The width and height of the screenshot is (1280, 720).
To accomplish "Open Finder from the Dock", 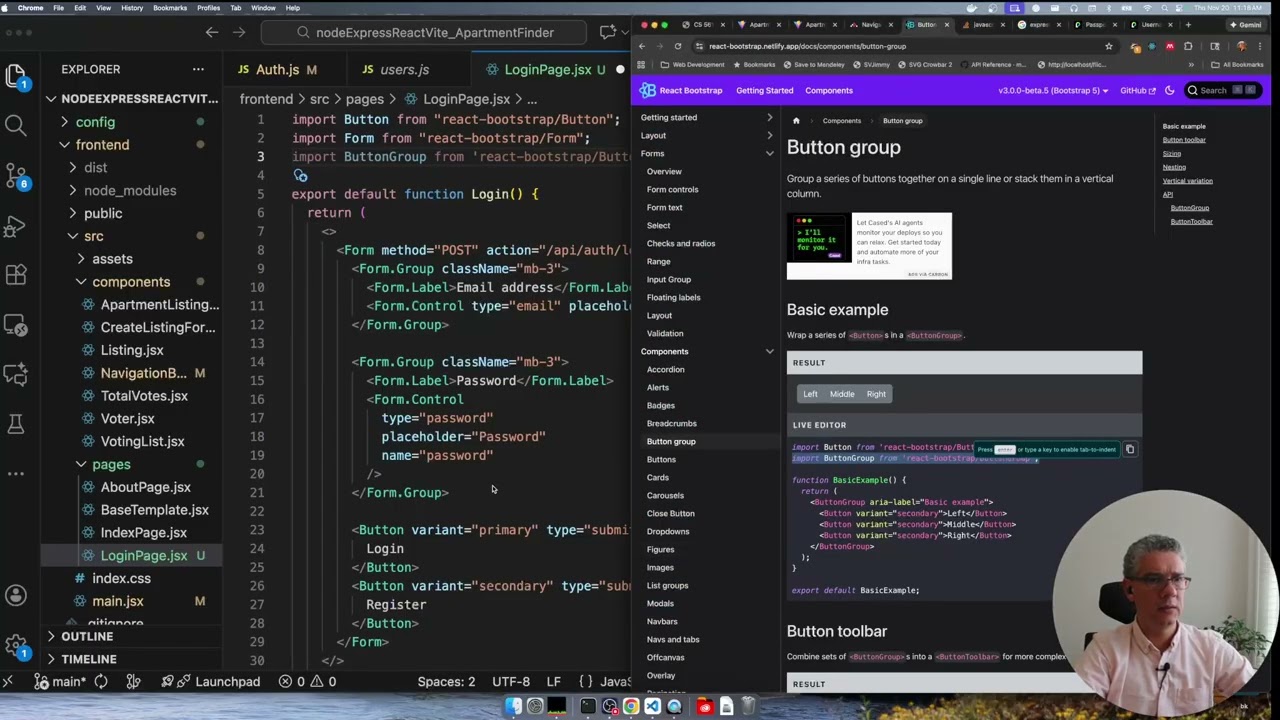I will [513, 707].
